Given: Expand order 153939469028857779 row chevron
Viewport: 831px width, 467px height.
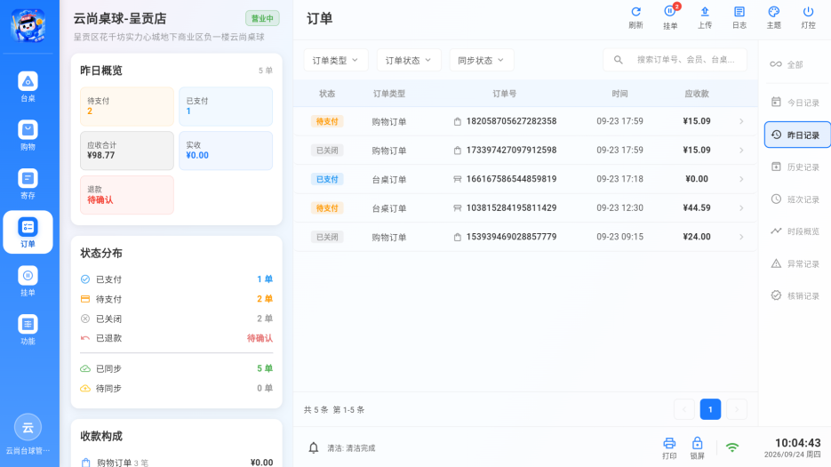Looking at the screenshot, I should pyautogui.click(x=741, y=237).
